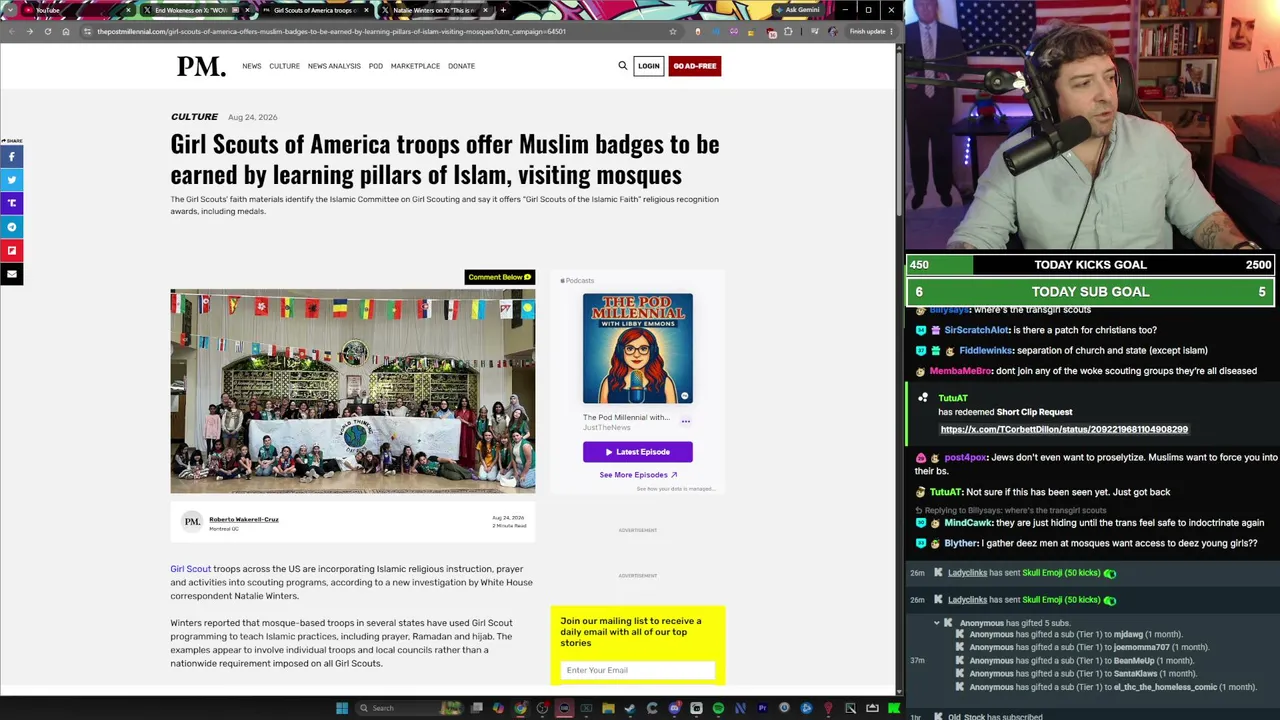Viewport: 1280px width, 720px height.
Task: Open the Girl Scout hyperlink in article
Action: (190, 569)
